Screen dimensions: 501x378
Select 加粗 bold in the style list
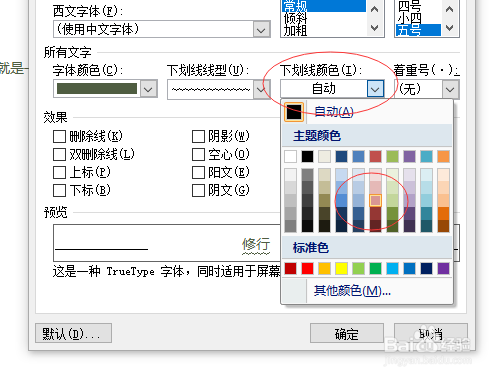[324, 30]
